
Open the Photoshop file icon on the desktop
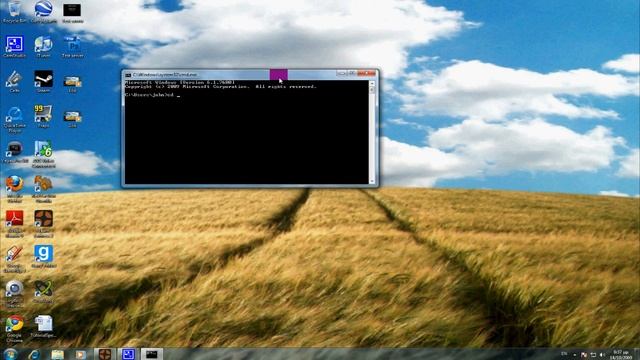[73, 46]
